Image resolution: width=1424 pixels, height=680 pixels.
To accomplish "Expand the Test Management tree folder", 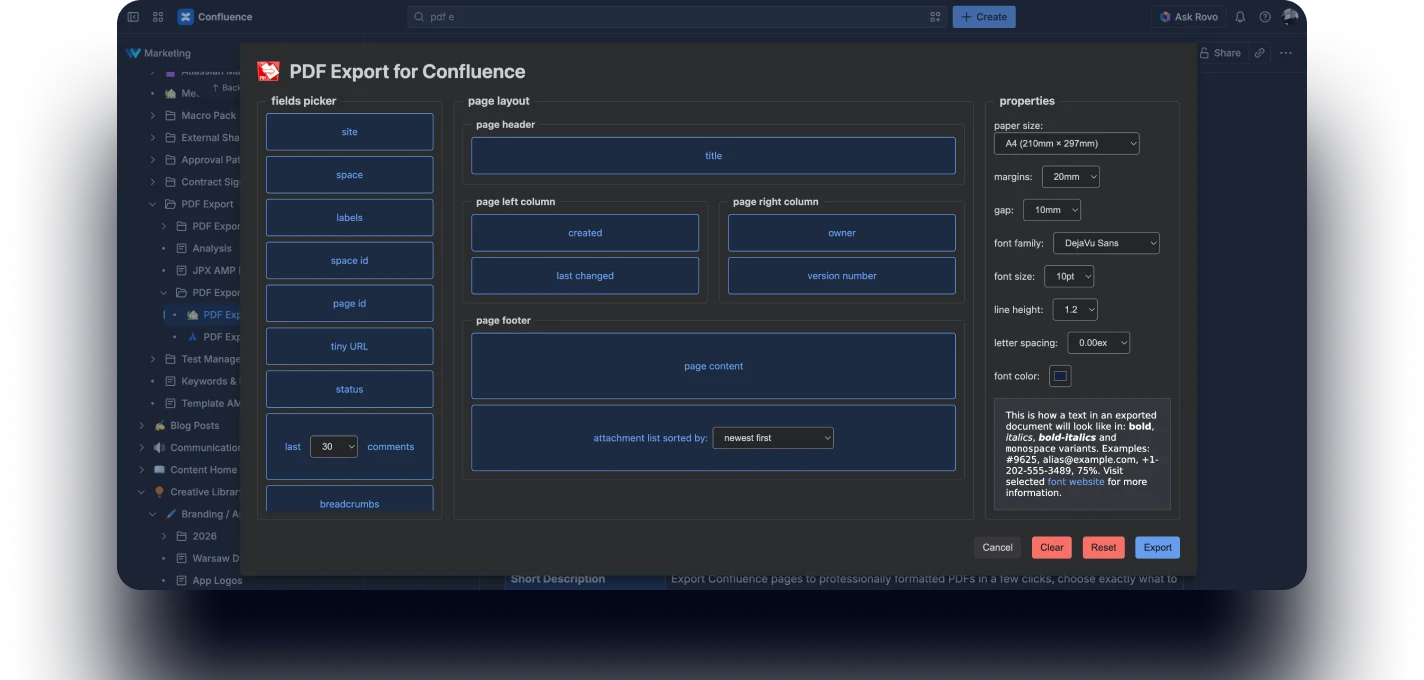I will [x=153, y=359].
